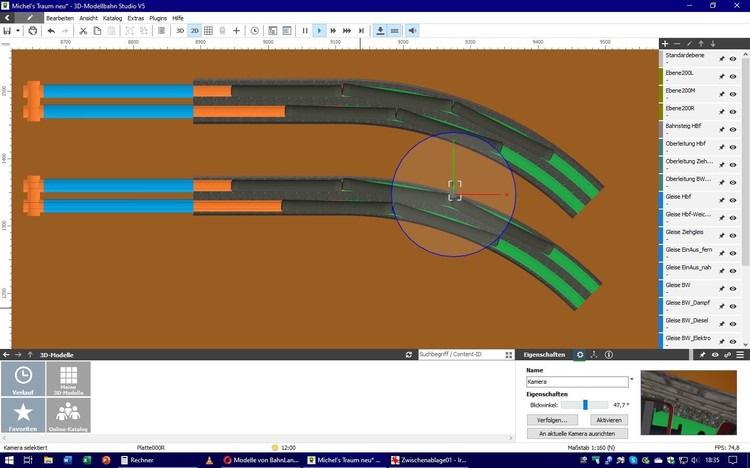Viewport: 750px width, 468px height.
Task: Click the save icon in the toolbar
Action: [7, 31]
